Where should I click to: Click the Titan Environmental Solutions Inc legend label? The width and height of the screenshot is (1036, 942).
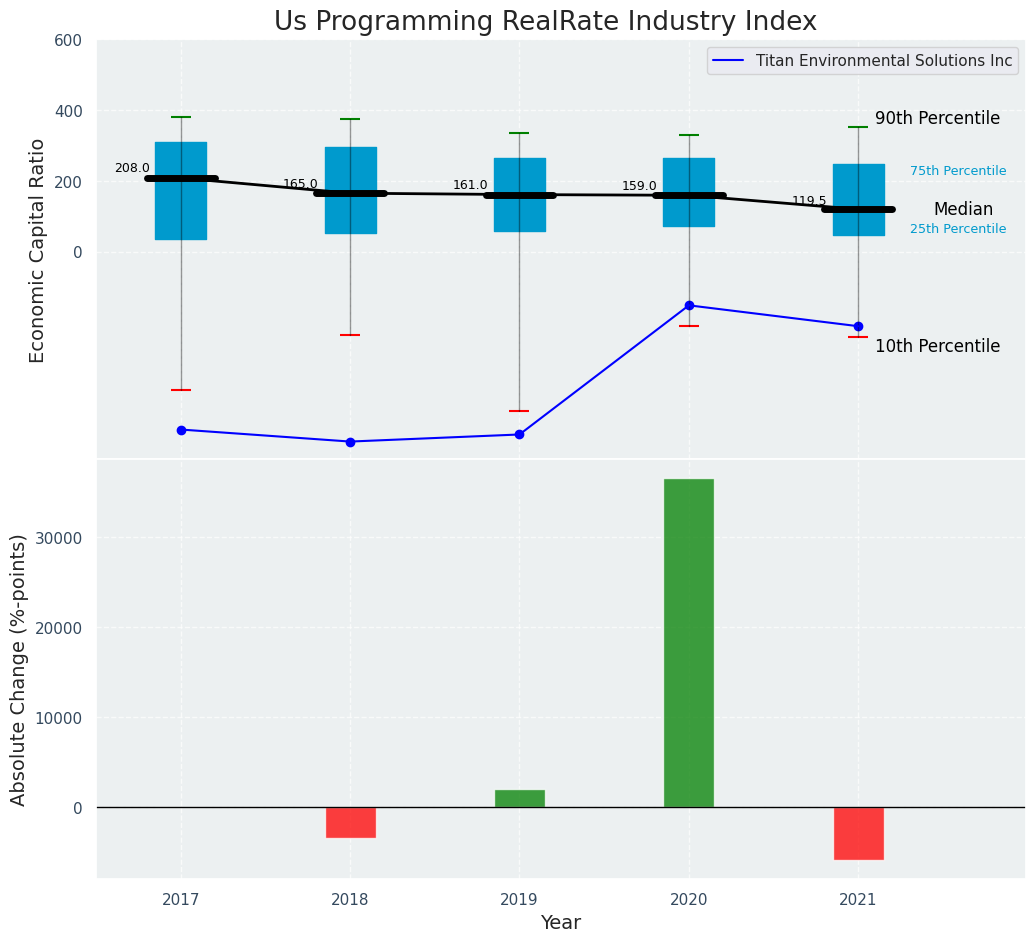coord(883,61)
